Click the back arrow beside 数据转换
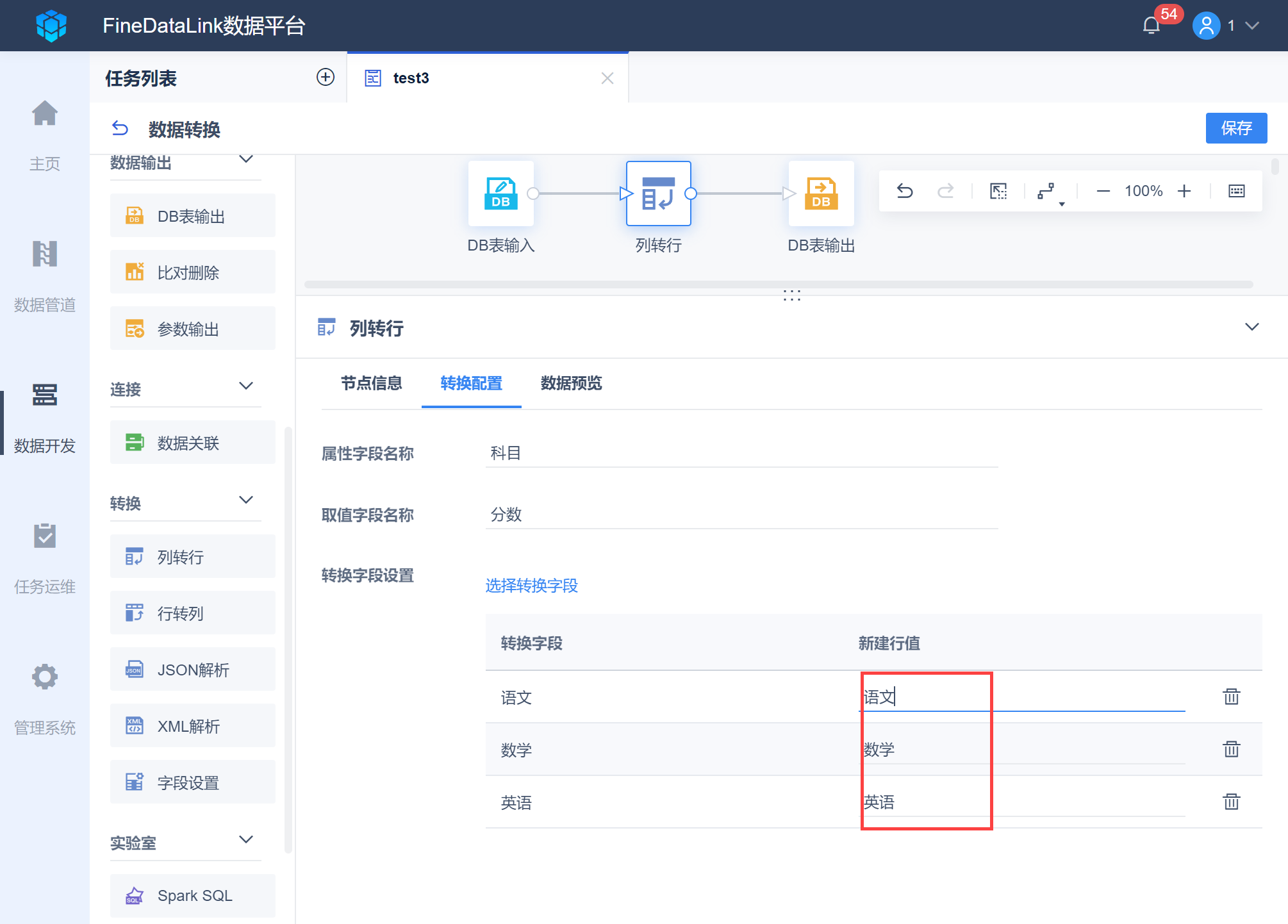The image size is (1288, 924). [120, 129]
